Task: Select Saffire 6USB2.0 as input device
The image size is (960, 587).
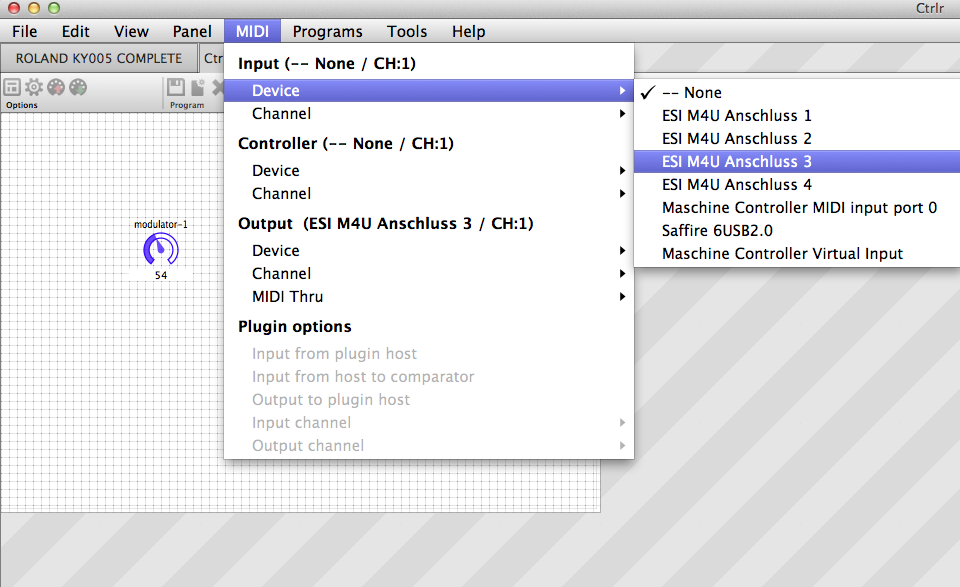Action: [x=717, y=231]
